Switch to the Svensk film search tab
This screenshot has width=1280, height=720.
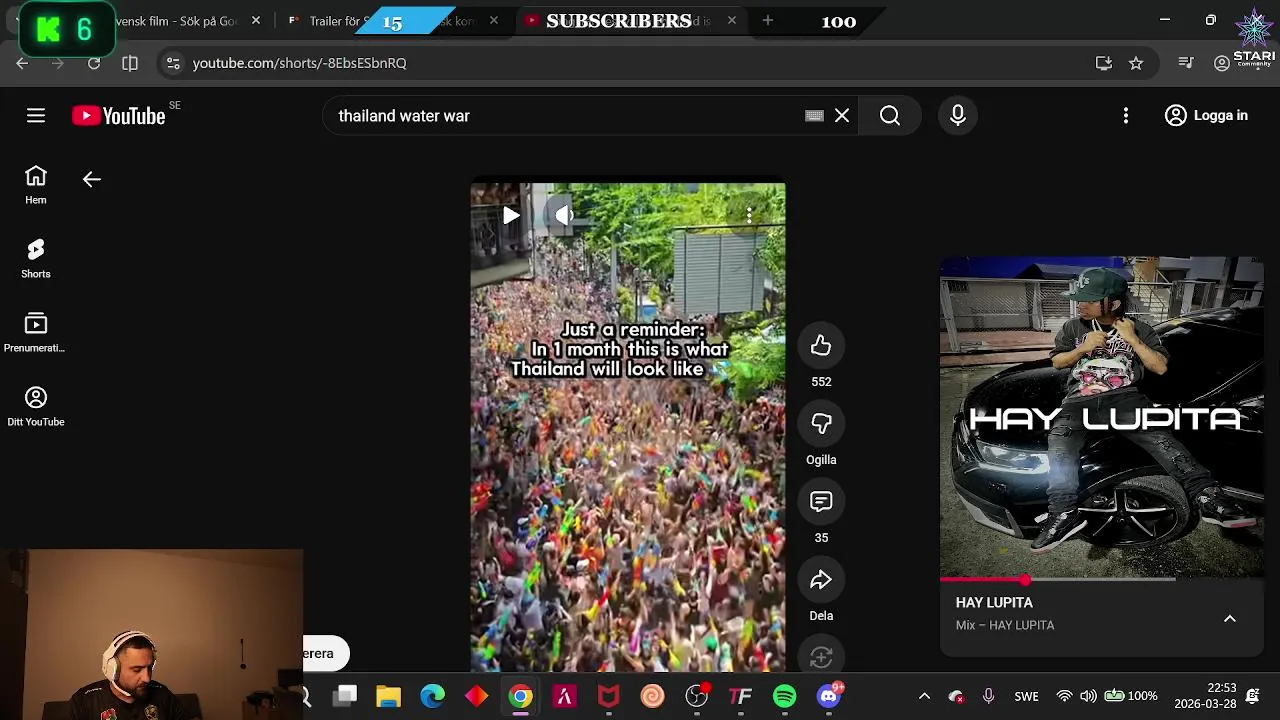[176, 21]
